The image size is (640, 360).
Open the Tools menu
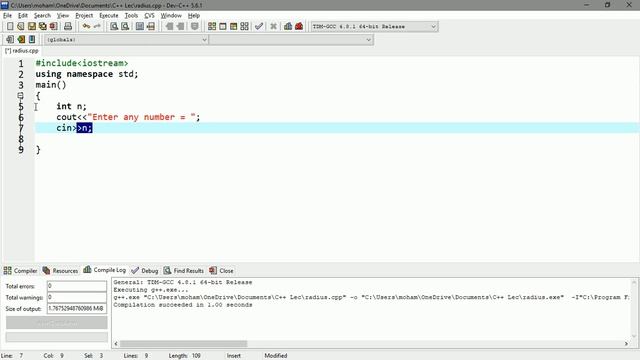point(131,16)
